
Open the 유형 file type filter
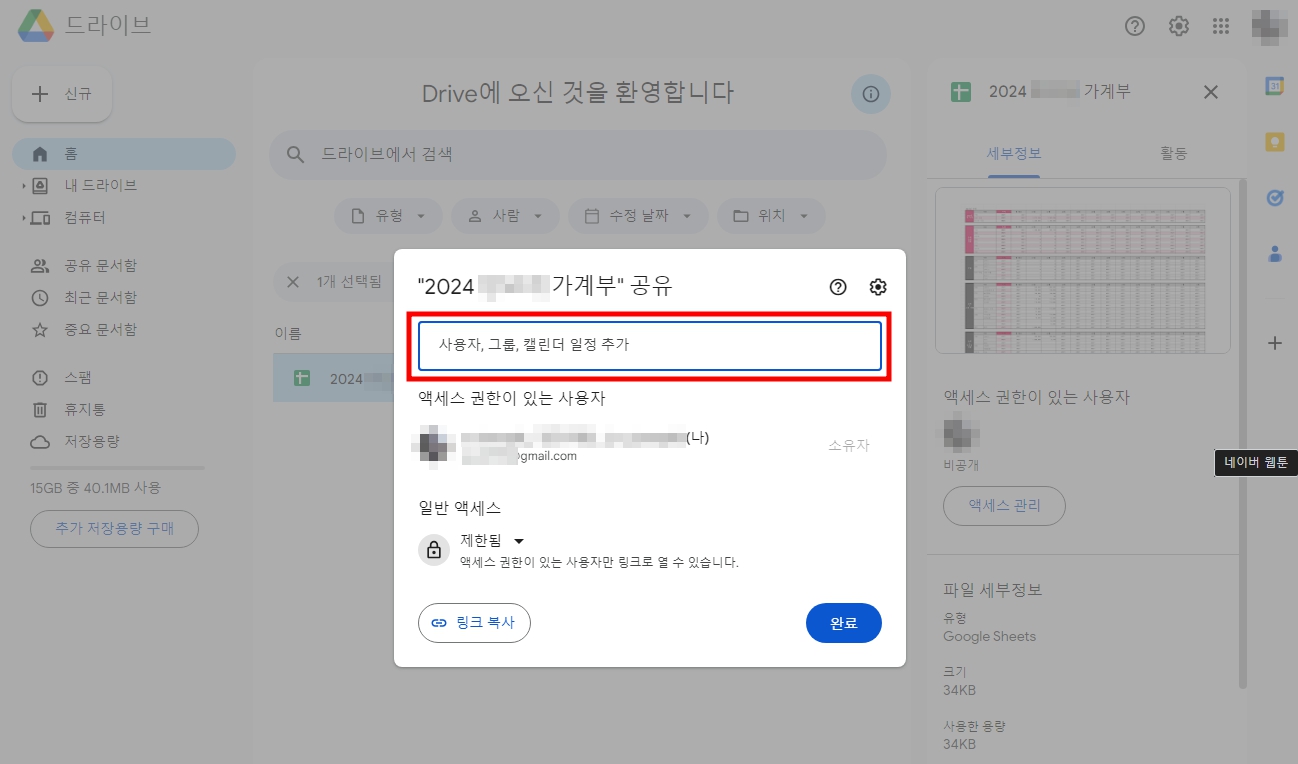[388, 215]
